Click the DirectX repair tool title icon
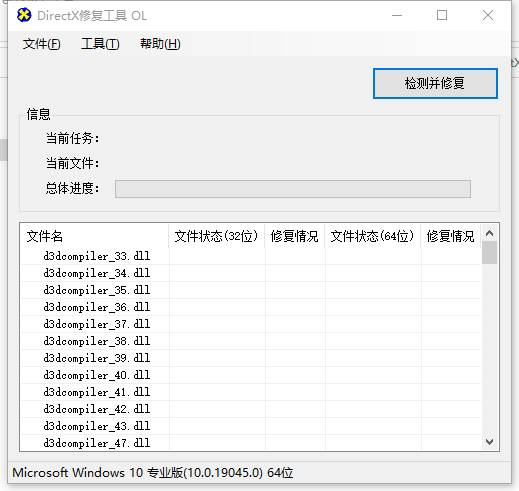The height and width of the screenshot is (491, 519). (x=24, y=15)
